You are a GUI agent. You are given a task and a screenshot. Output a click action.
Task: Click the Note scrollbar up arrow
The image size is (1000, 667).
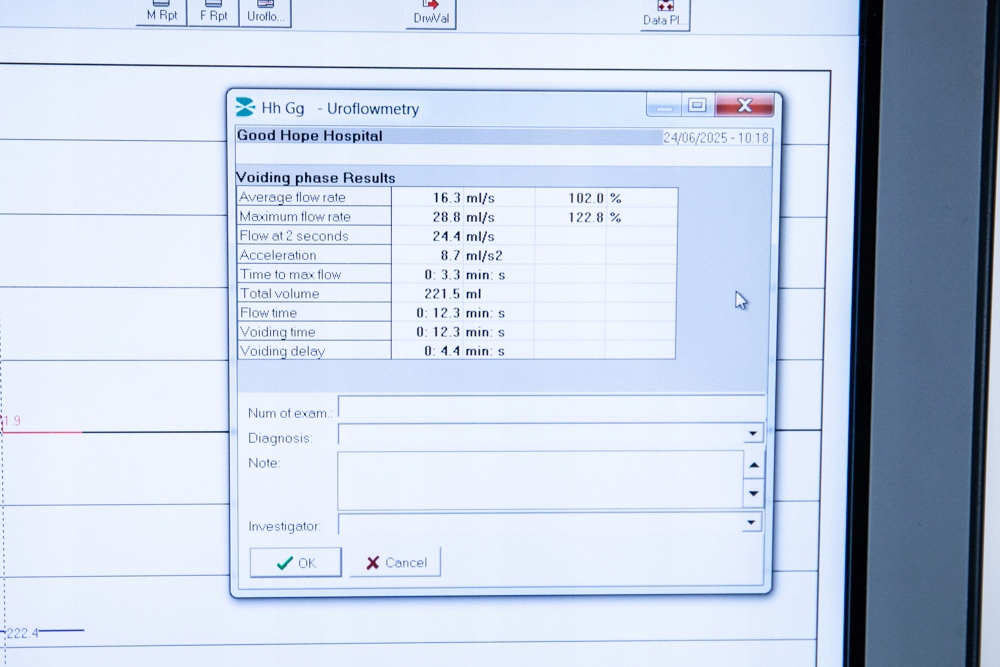(754, 465)
